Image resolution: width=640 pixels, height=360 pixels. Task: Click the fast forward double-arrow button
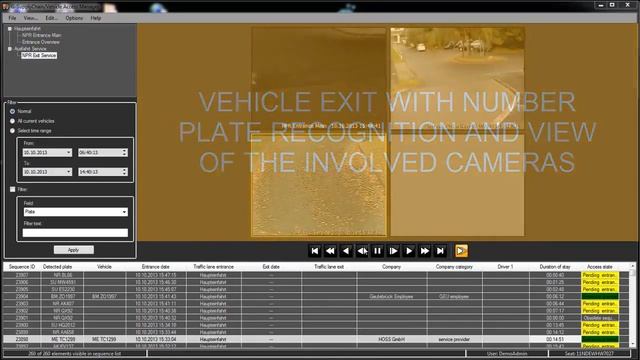tap(424, 251)
